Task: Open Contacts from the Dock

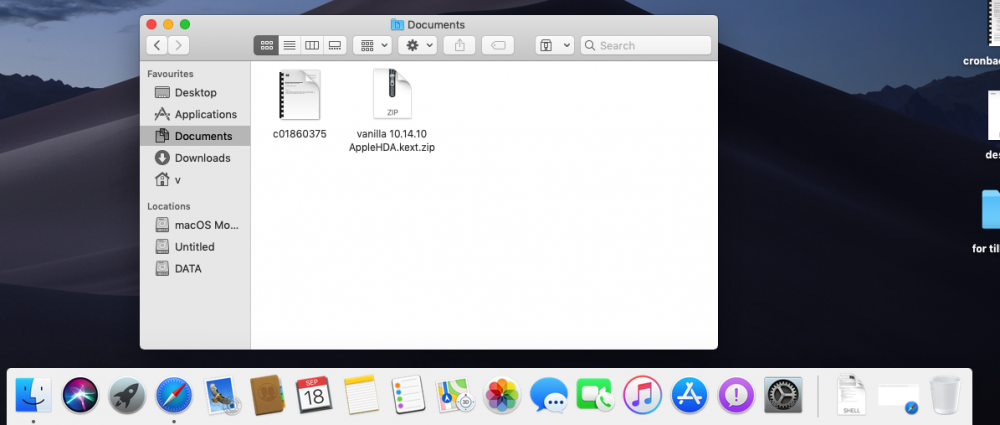Action: tap(267, 395)
